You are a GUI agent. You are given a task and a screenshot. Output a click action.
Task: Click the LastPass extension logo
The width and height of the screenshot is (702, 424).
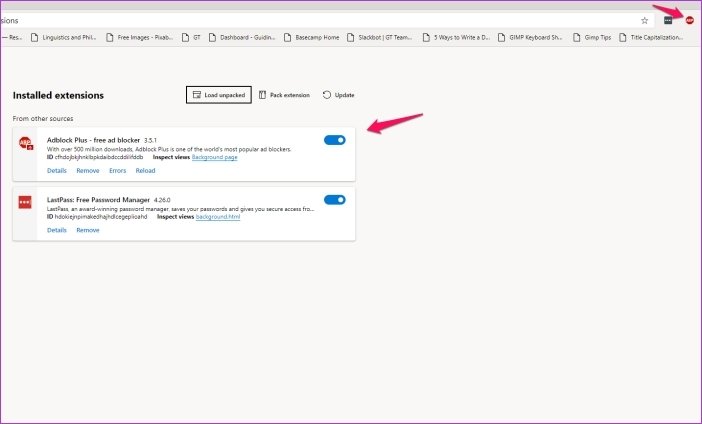click(x=25, y=202)
